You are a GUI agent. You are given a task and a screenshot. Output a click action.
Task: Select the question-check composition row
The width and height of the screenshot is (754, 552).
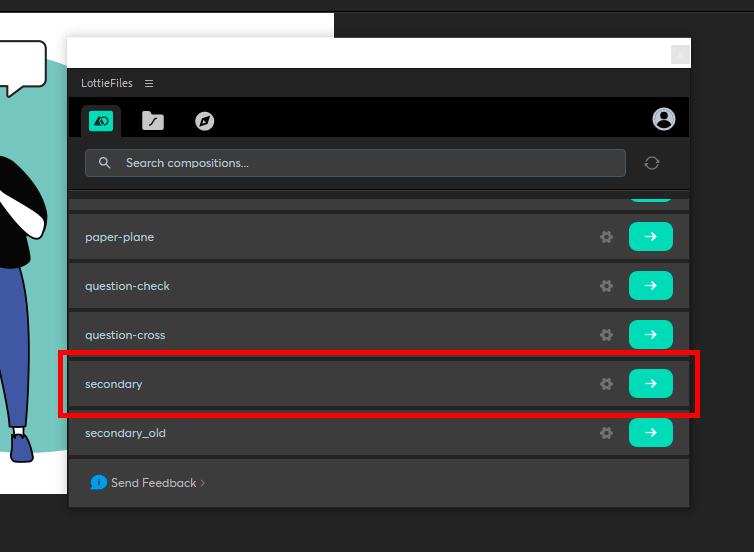point(300,286)
